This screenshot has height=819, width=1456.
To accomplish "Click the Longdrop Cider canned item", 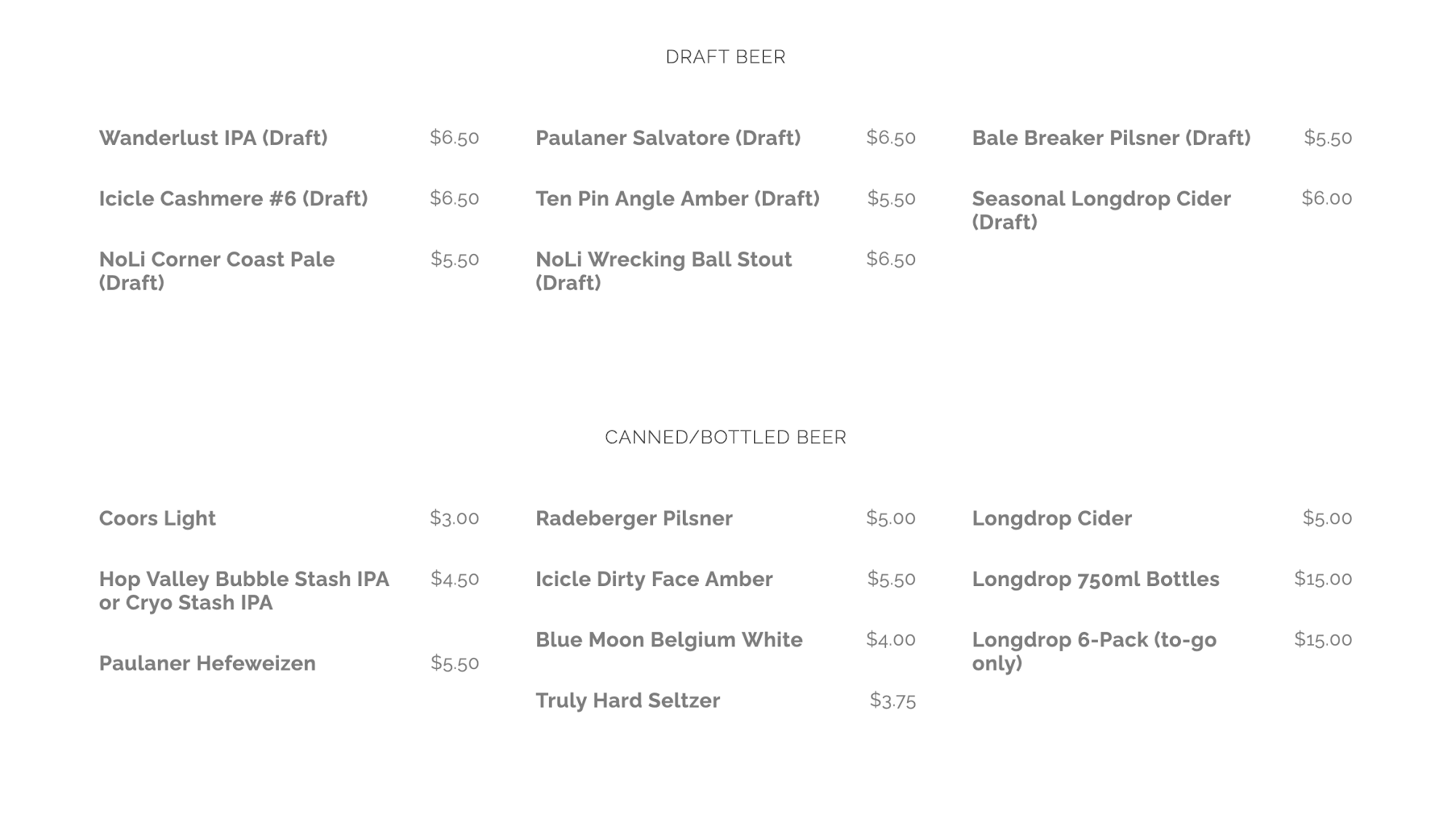I will click(x=1052, y=518).
